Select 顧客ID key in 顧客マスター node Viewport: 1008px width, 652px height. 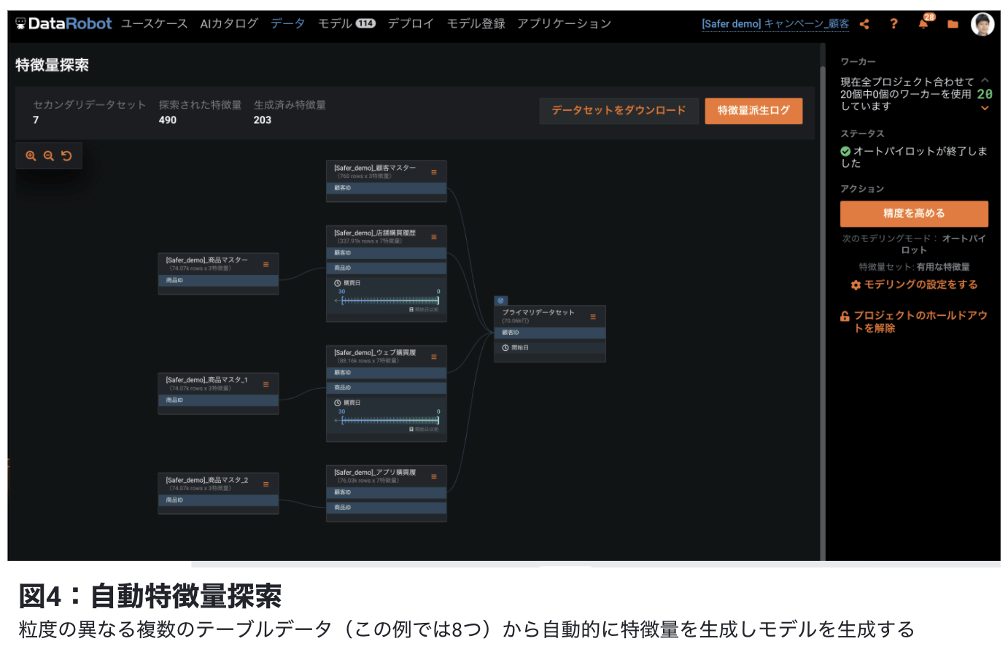tap(386, 188)
